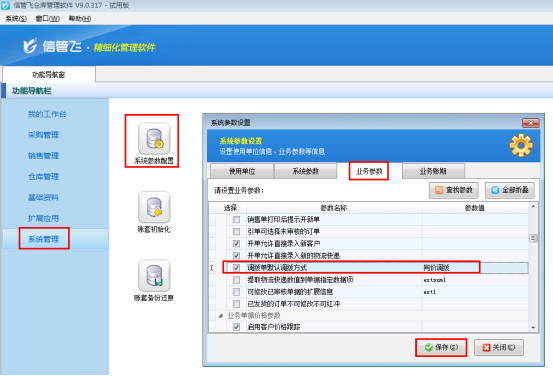The width and height of the screenshot is (553, 376).
Task: Click the 关闭 button in dialog
Action: tap(499, 347)
